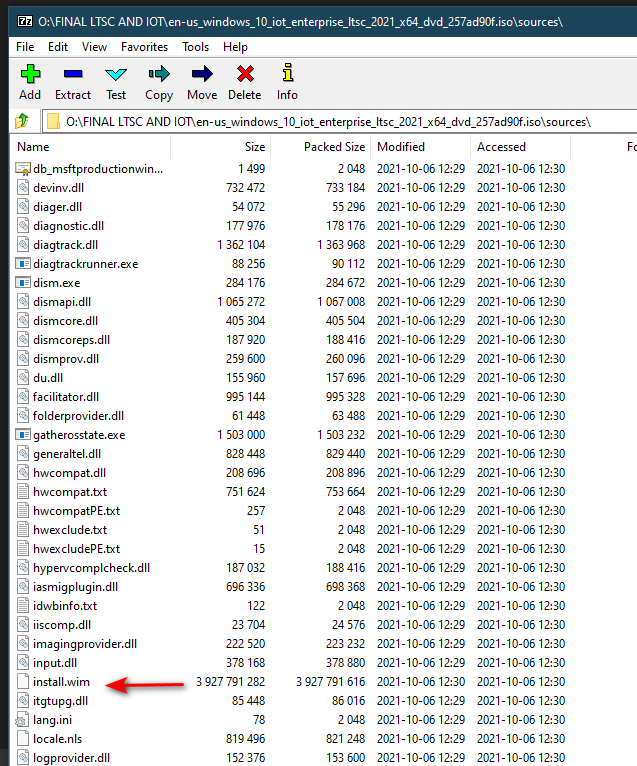Select the devinv.dll file icon
Image resolution: width=637 pixels, height=766 pixels.
[23, 188]
